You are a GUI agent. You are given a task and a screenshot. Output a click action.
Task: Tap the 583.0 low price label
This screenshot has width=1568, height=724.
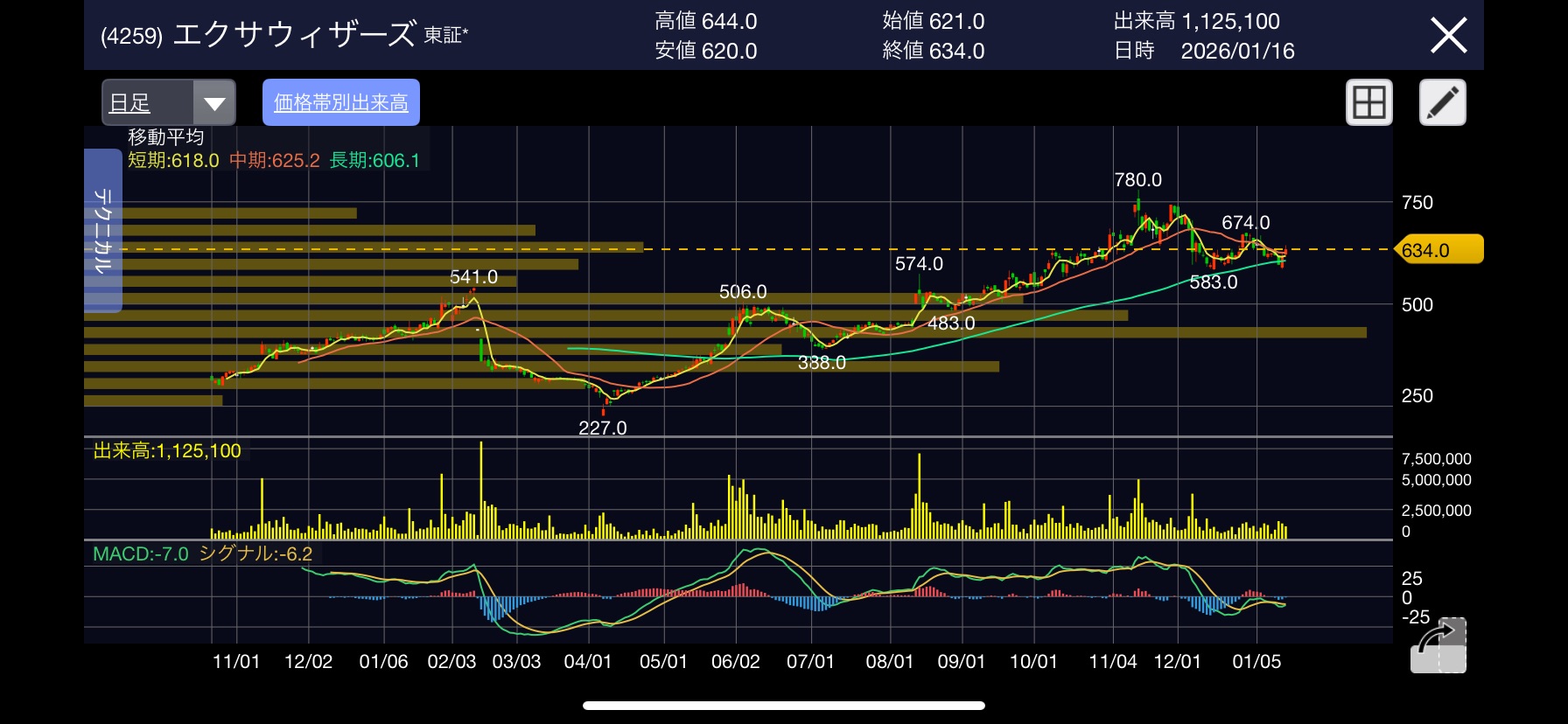(1213, 282)
